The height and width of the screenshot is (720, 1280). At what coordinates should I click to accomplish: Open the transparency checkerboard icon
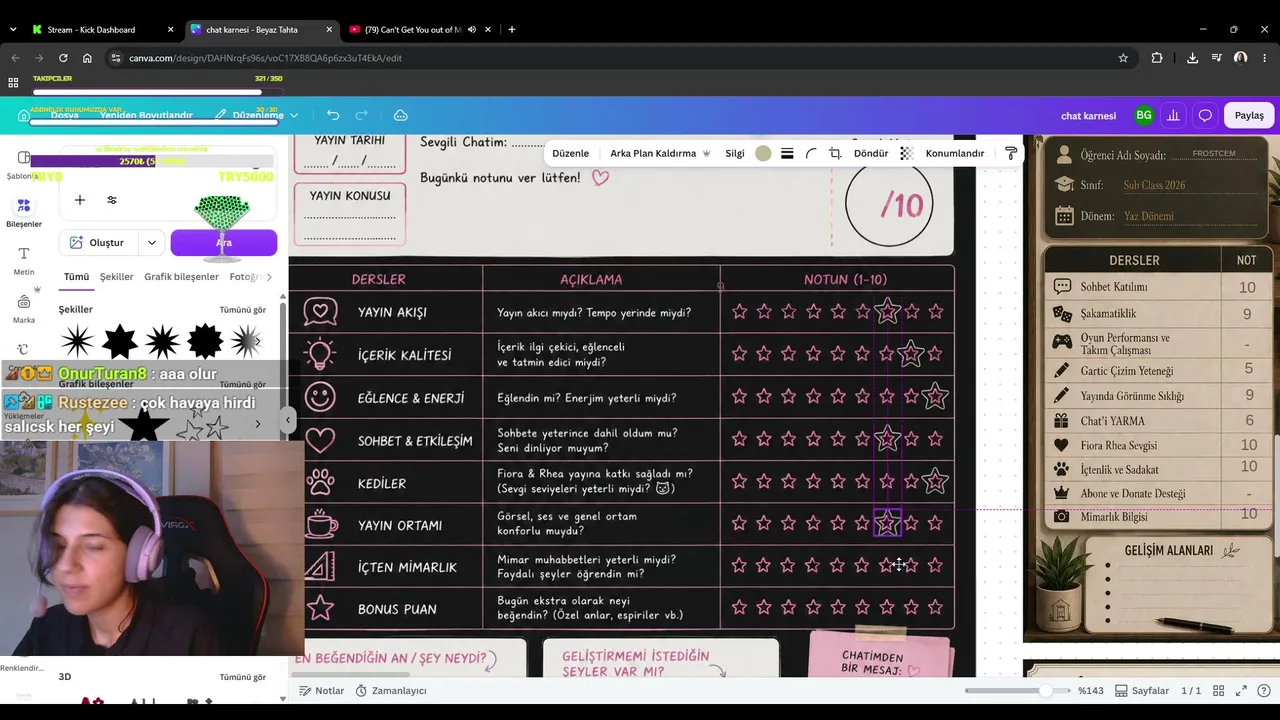coord(907,153)
